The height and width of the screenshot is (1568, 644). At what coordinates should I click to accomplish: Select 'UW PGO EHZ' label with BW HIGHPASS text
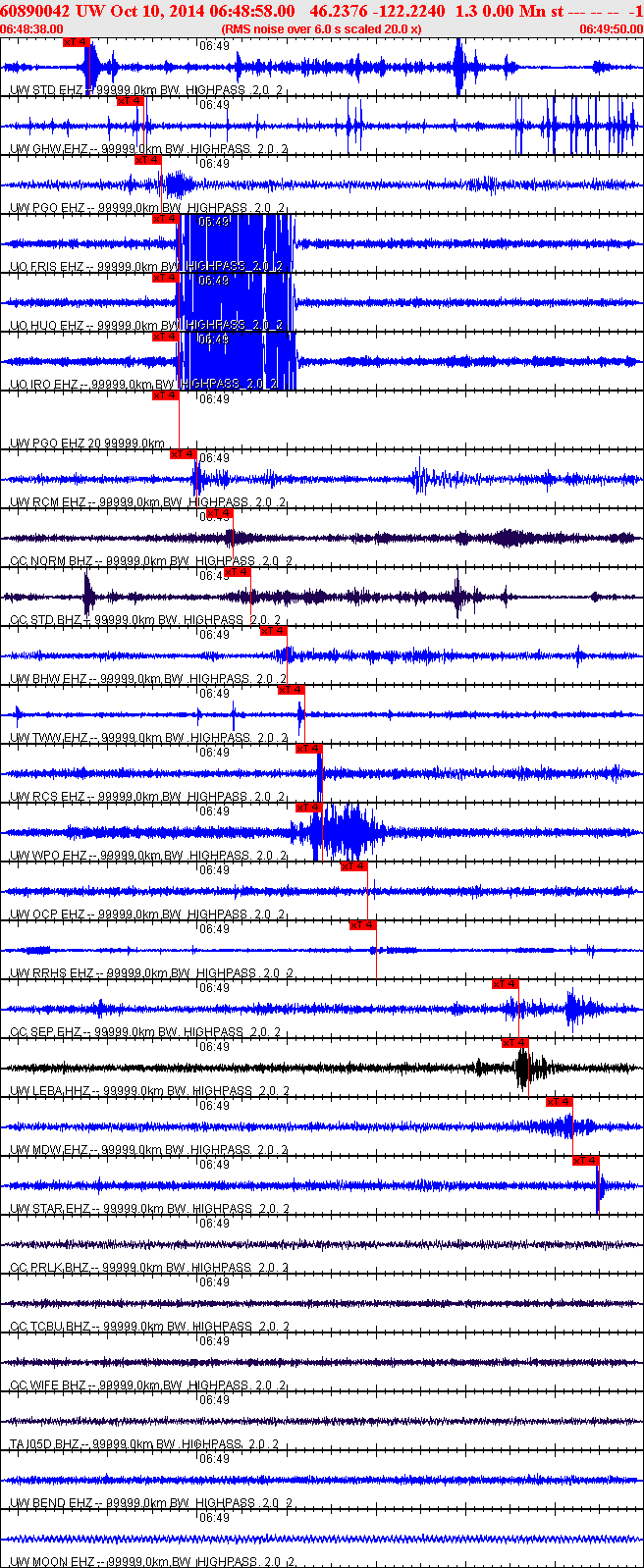point(147,208)
